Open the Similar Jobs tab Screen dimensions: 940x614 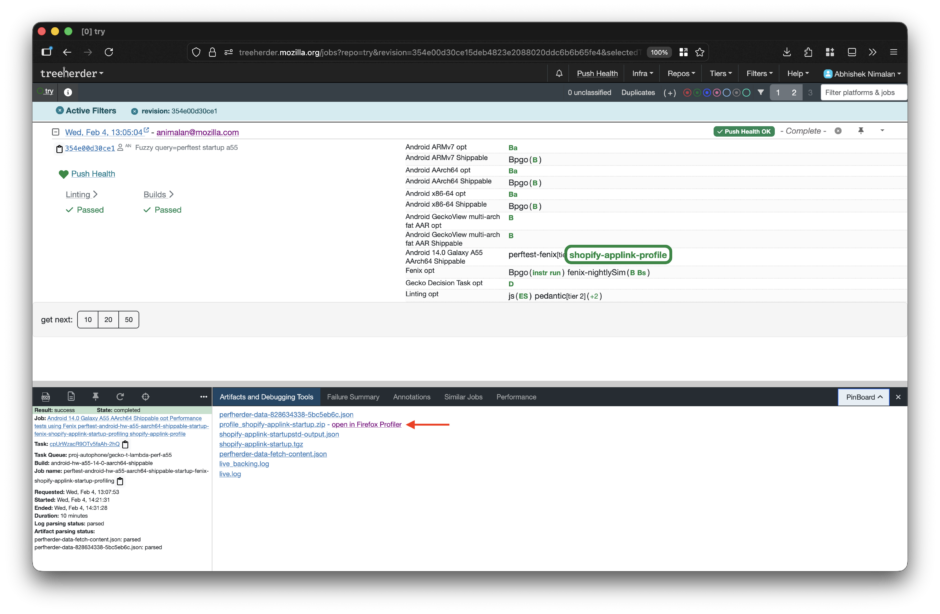[x=462, y=397]
